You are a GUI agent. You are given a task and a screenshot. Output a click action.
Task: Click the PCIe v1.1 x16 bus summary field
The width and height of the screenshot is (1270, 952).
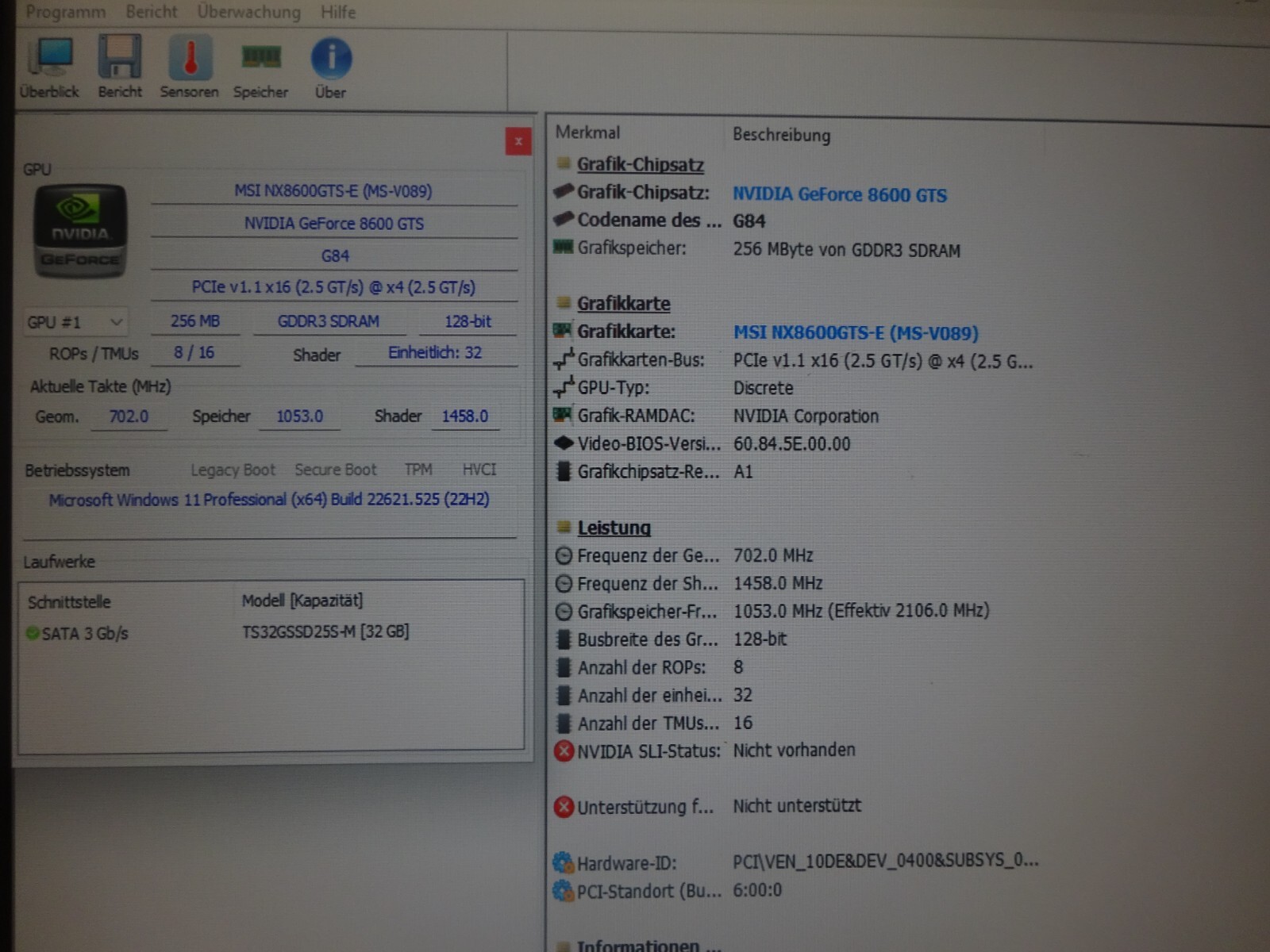click(333, 287)
